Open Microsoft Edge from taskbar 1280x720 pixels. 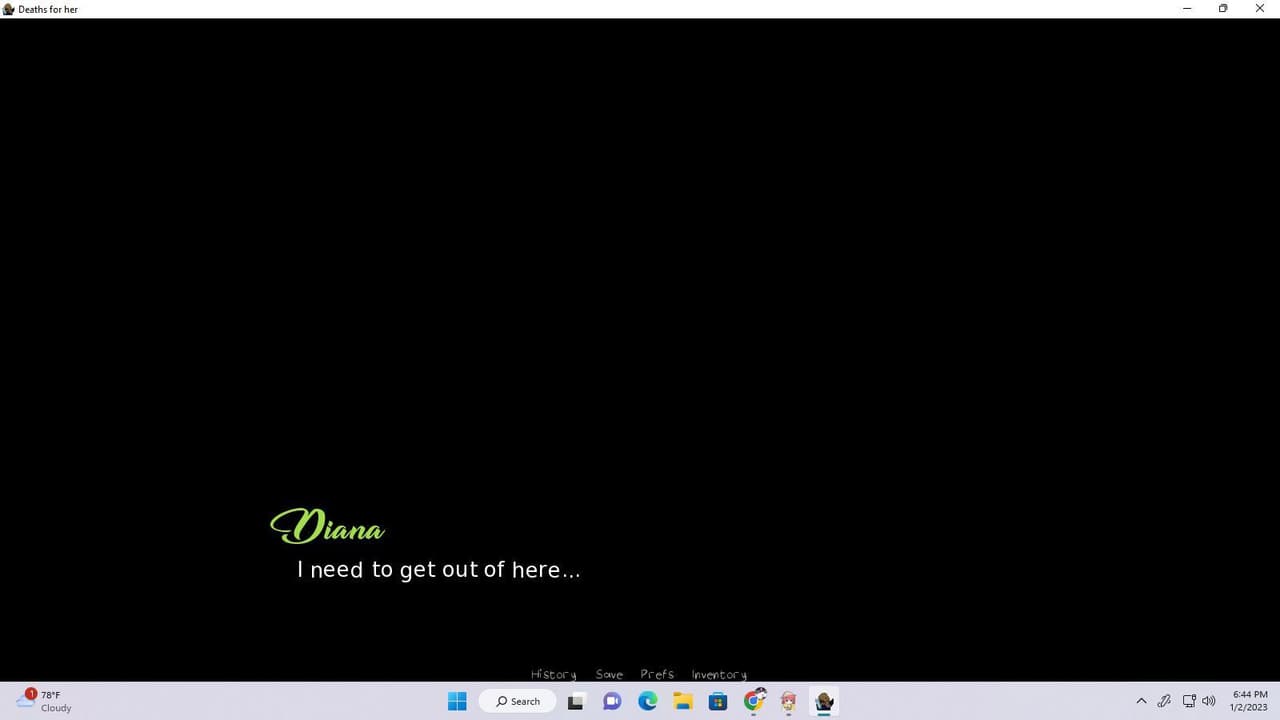tap(647, 701)
